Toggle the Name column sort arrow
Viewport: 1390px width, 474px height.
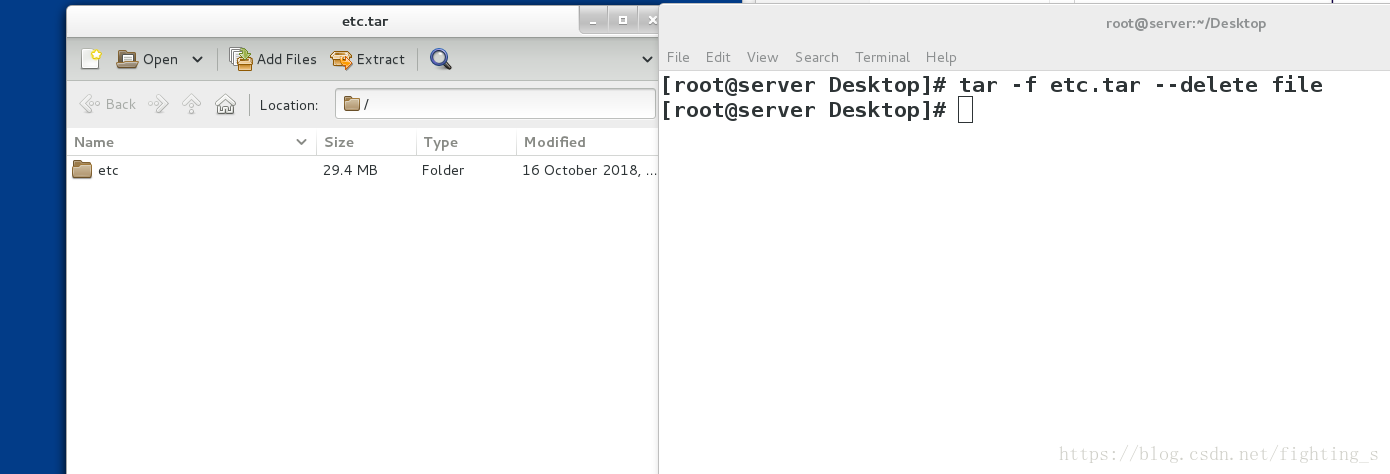[x=301, y=142]
